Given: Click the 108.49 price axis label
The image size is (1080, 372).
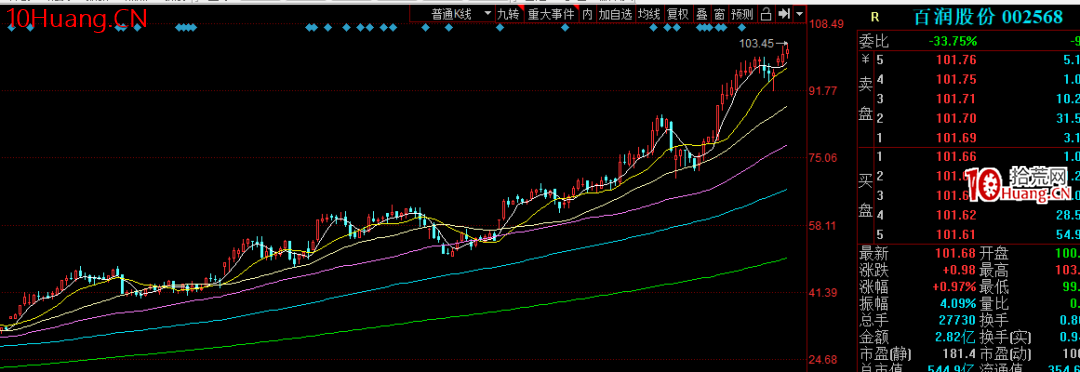Looking at the screenshot, I should tap(827, 24).
